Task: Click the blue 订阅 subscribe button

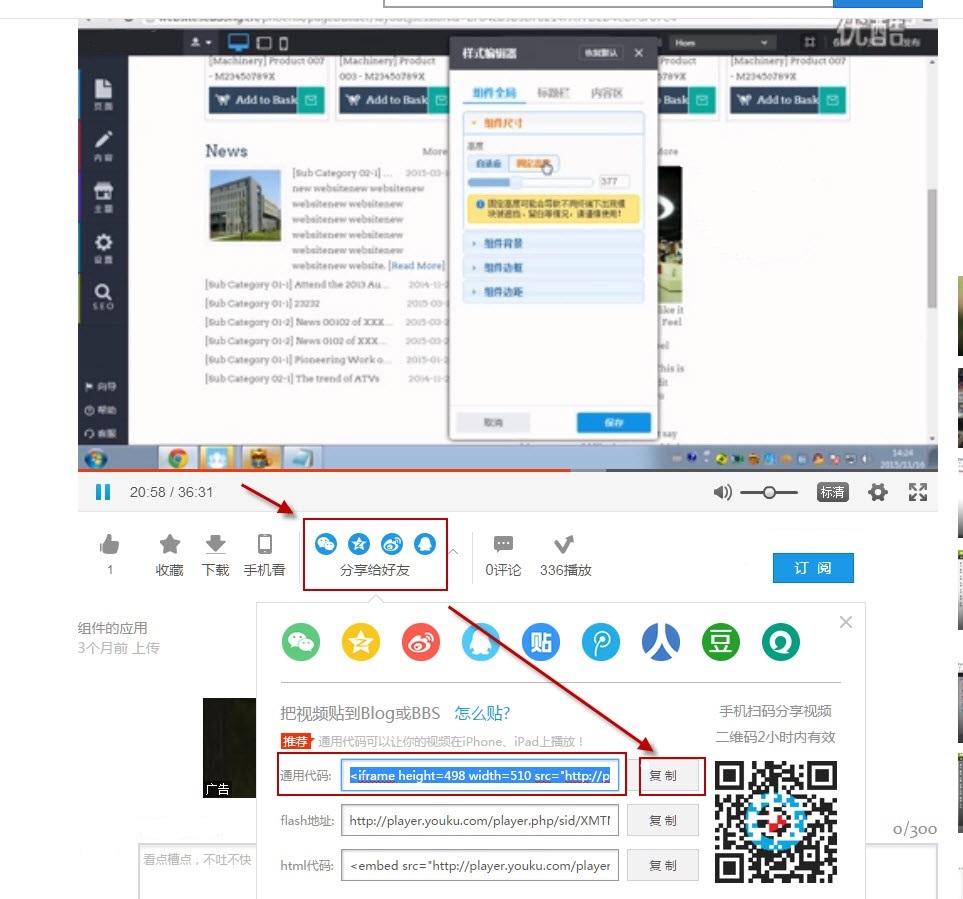Action: click(x=813, y=568)
